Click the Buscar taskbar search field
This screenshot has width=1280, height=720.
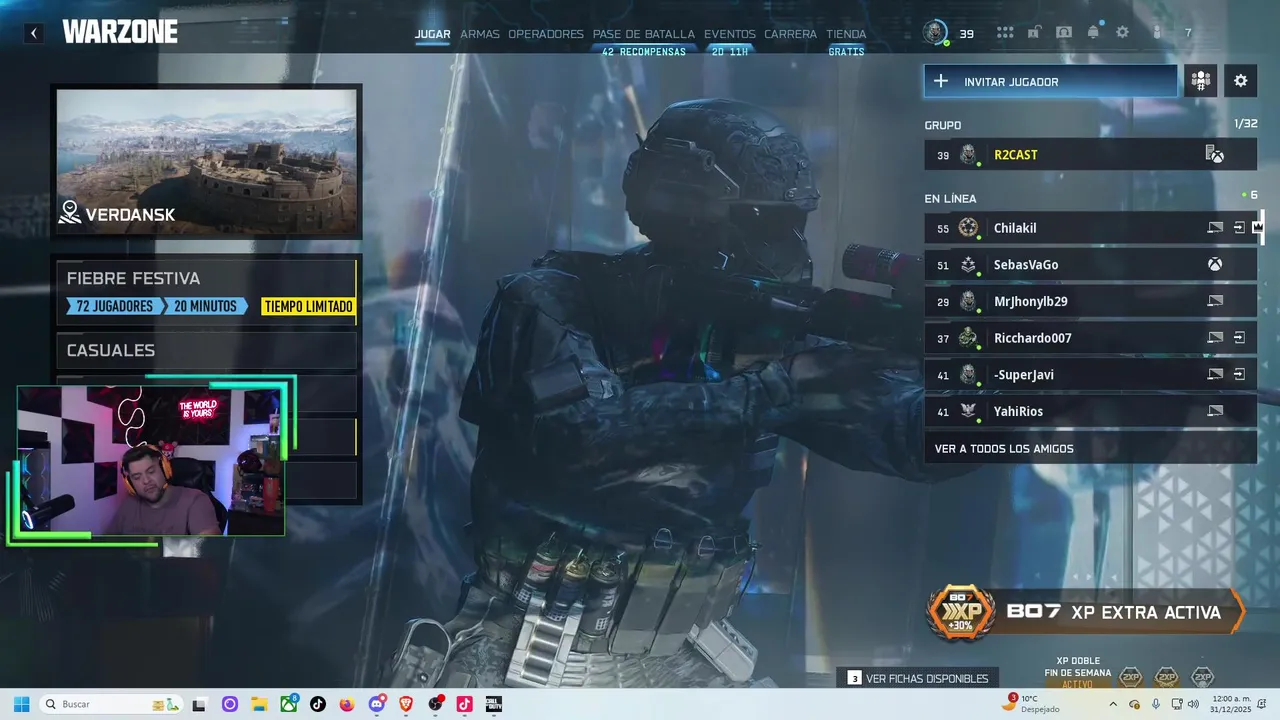[110, 704]
